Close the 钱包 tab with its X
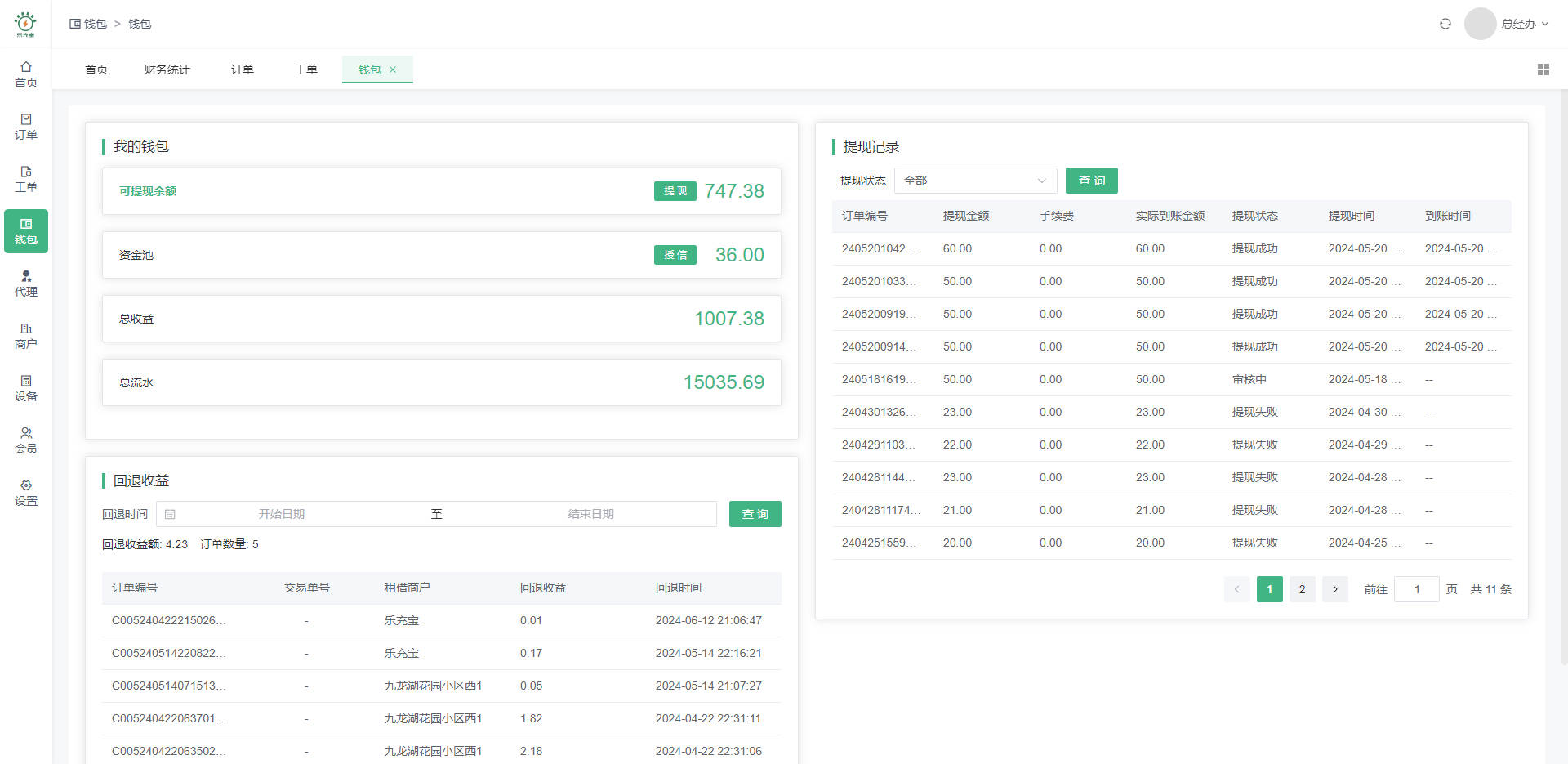The height and width of the screenshot is (764, 1568). (393, 69)
